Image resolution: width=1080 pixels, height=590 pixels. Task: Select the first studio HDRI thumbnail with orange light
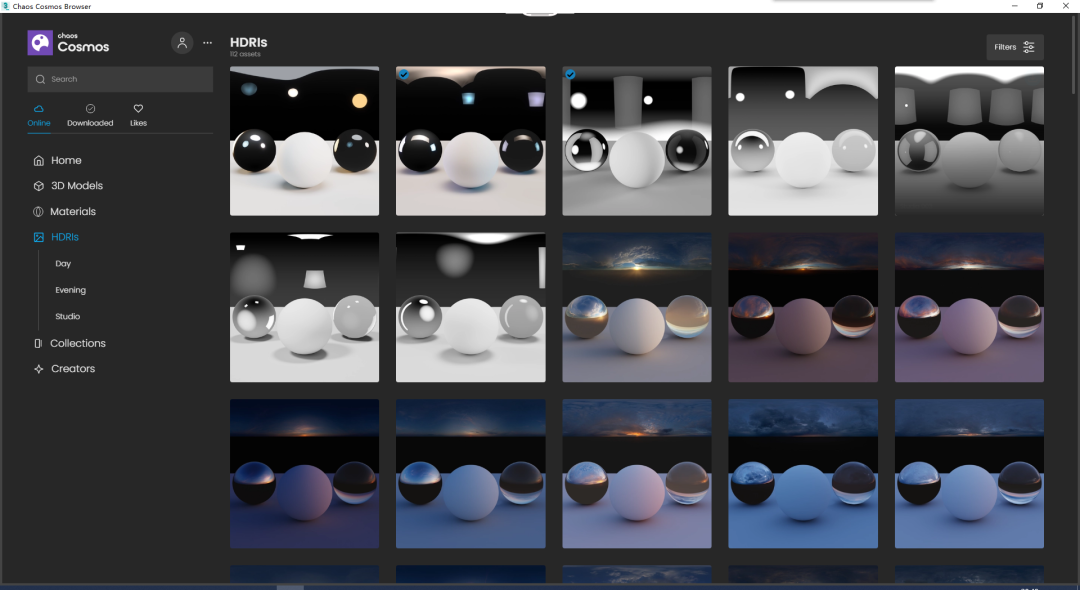coord(304,141)
